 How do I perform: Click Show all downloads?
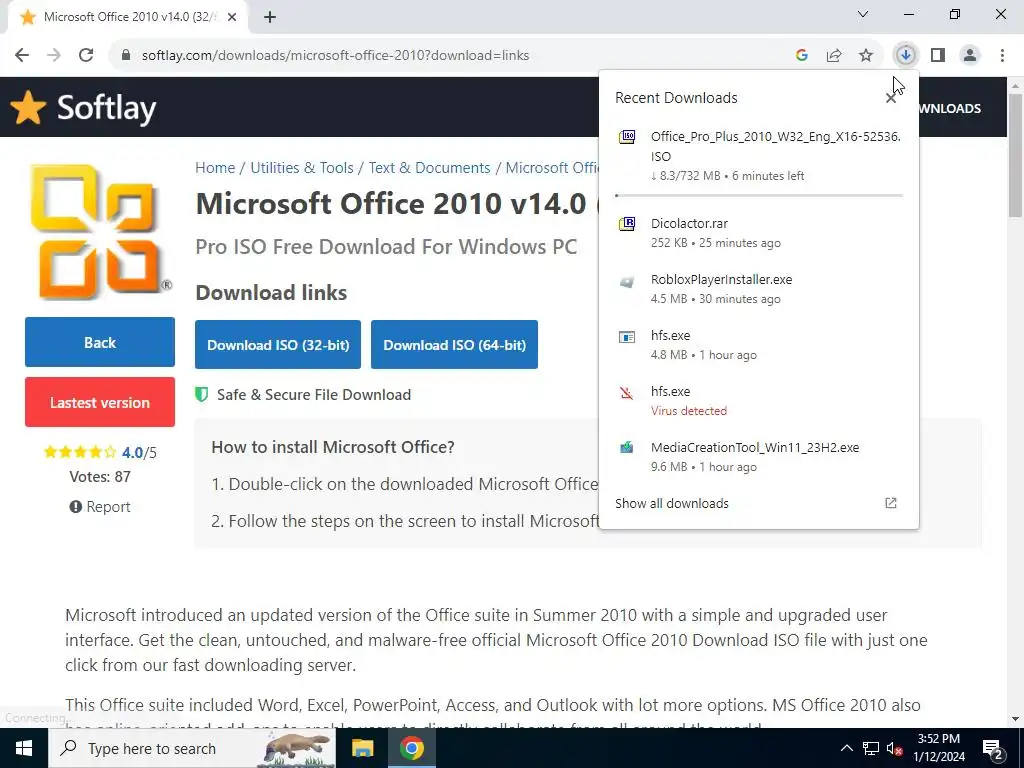pos(671,504)
